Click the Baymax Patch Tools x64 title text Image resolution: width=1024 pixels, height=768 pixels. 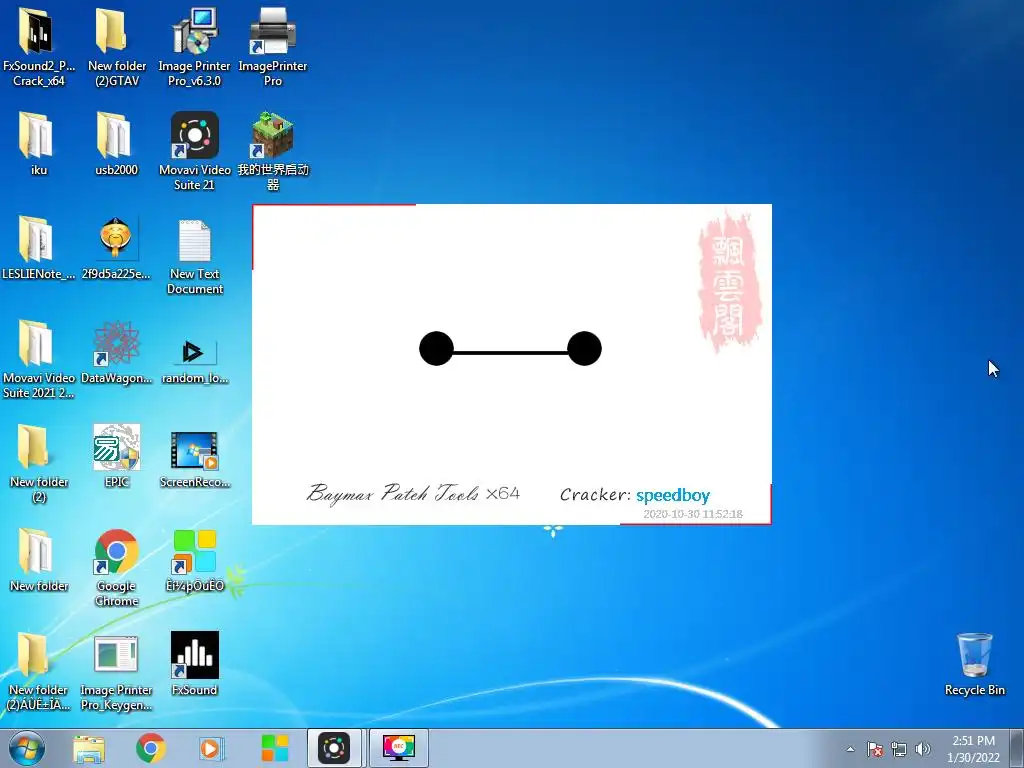pos(413,493)
